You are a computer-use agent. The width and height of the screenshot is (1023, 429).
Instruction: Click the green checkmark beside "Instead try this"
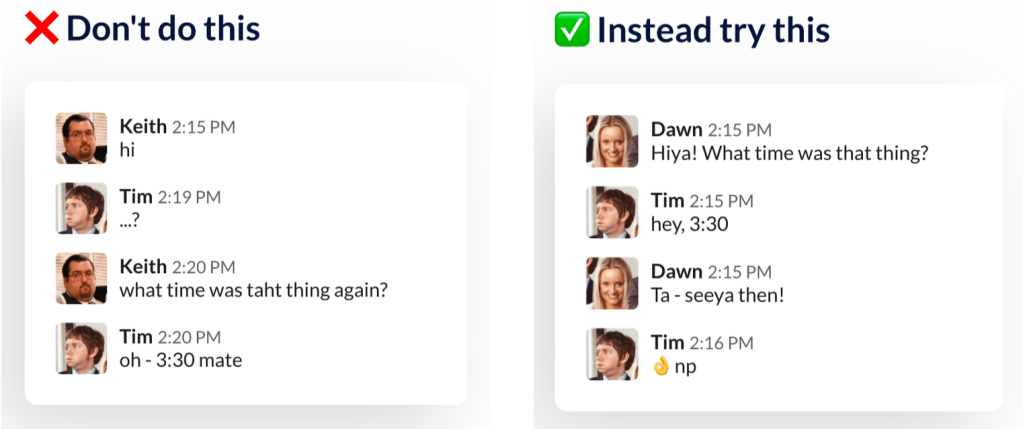coord(571,30)
